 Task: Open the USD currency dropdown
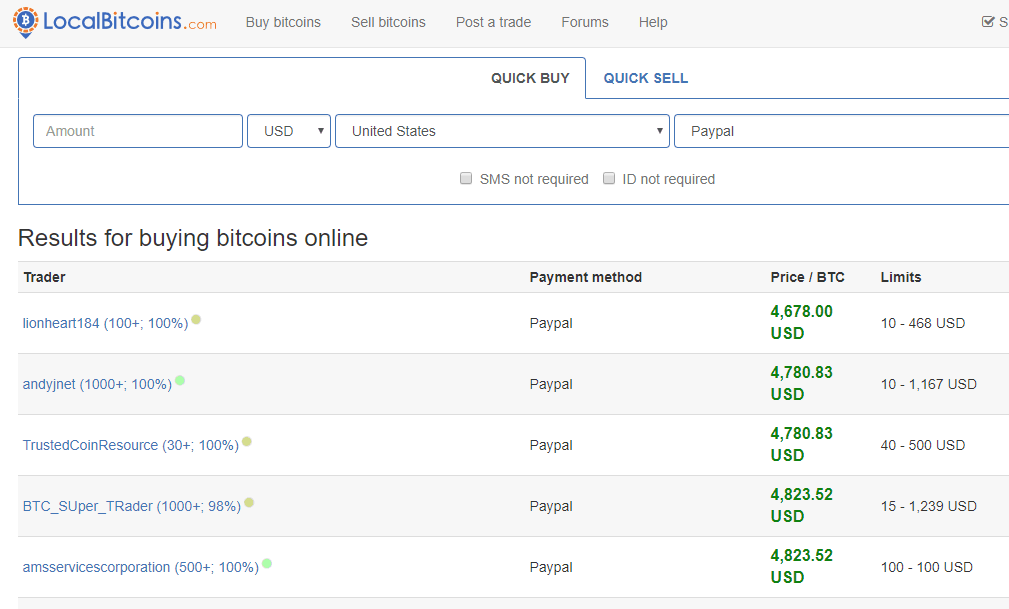coord(289,131)
